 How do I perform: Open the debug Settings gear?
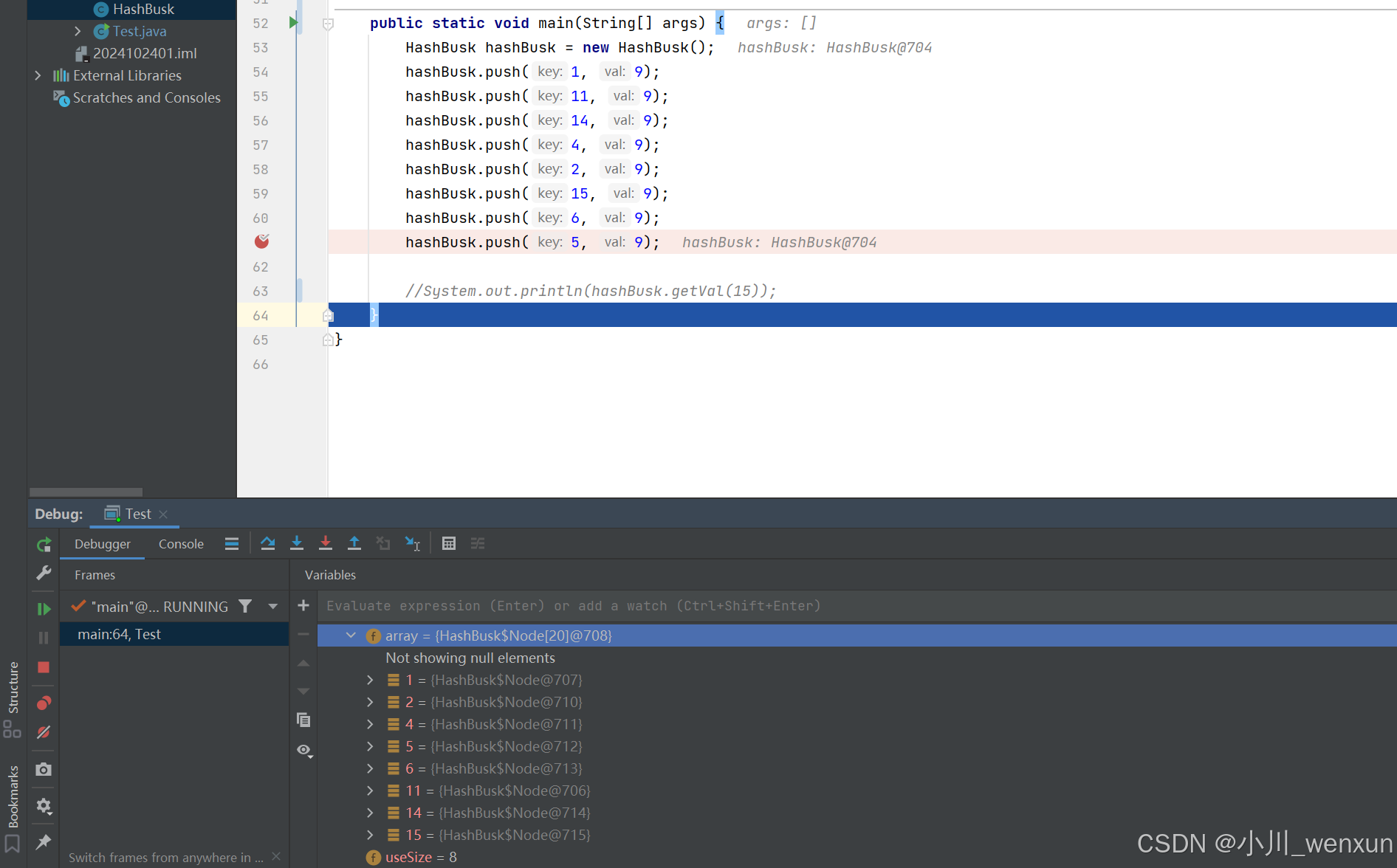(44, 806)
